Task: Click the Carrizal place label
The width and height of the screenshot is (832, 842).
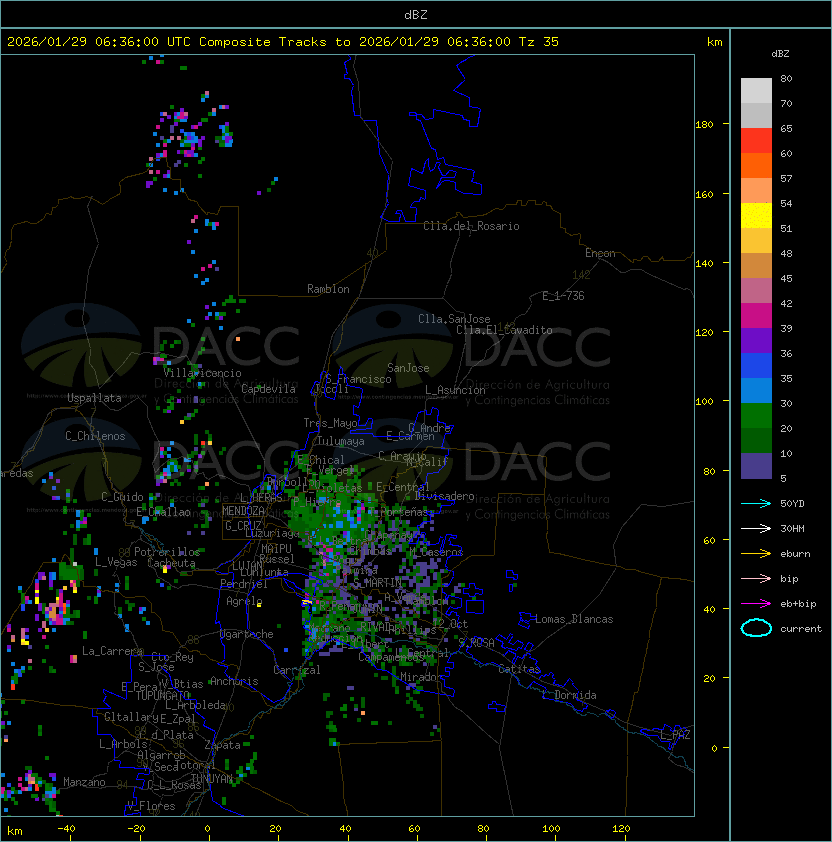Action: [x=297, y=670]
